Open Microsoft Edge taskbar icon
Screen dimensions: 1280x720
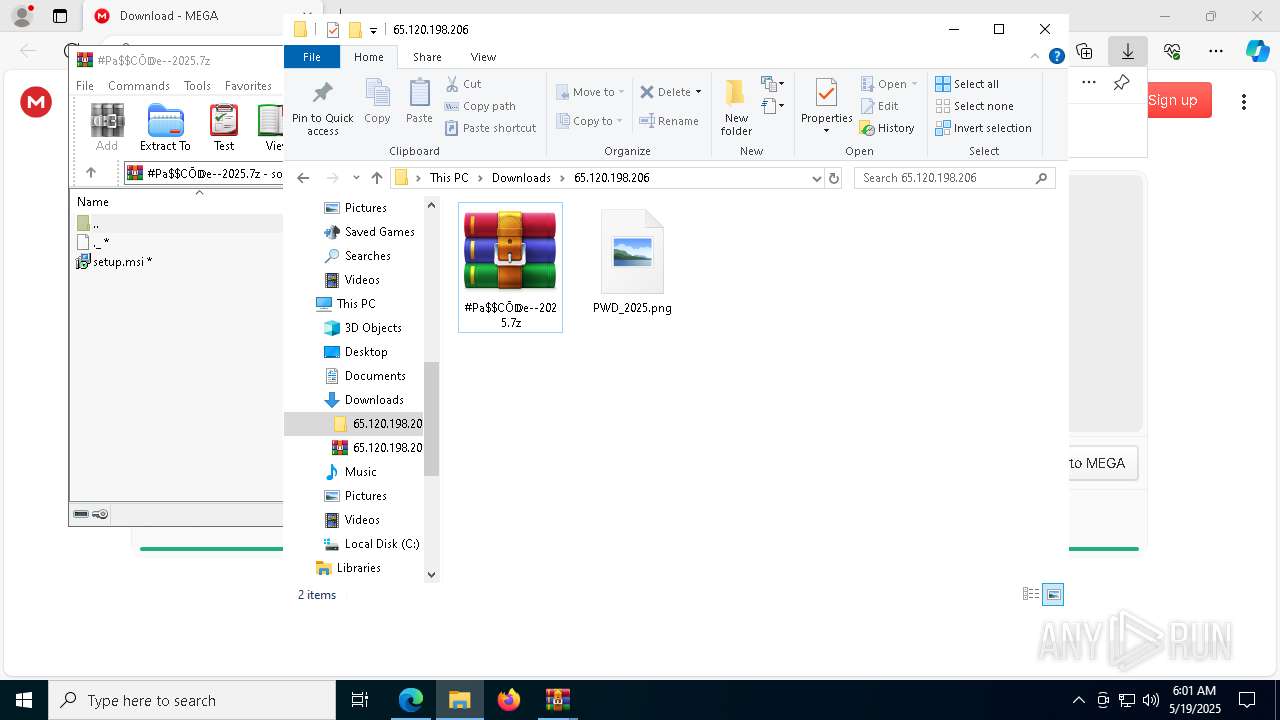(x=411, y=700)
